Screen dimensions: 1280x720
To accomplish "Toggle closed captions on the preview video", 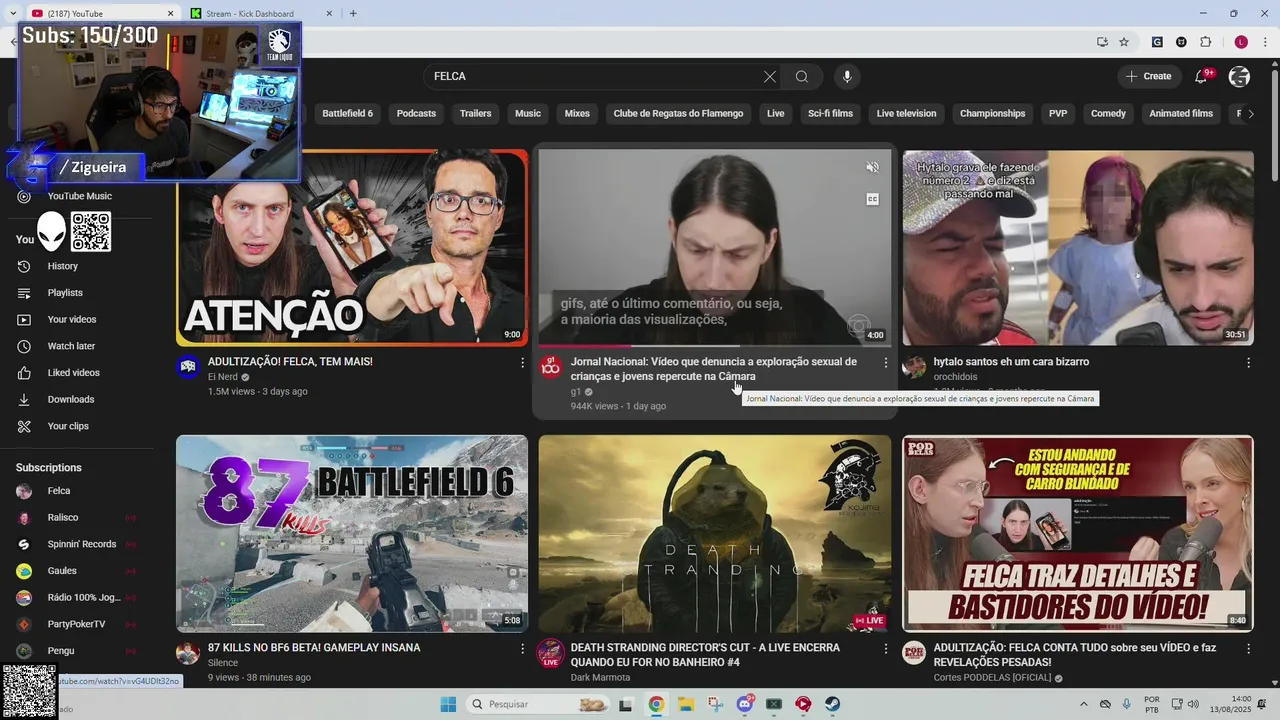I will pyautogui.click(x=872, y=199).
